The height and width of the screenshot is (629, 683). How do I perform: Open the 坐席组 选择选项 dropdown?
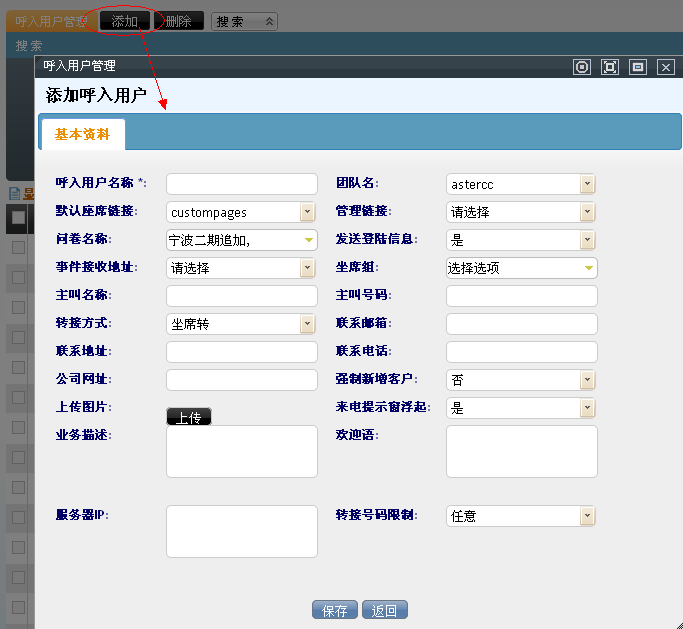click(x=521, y=268)
